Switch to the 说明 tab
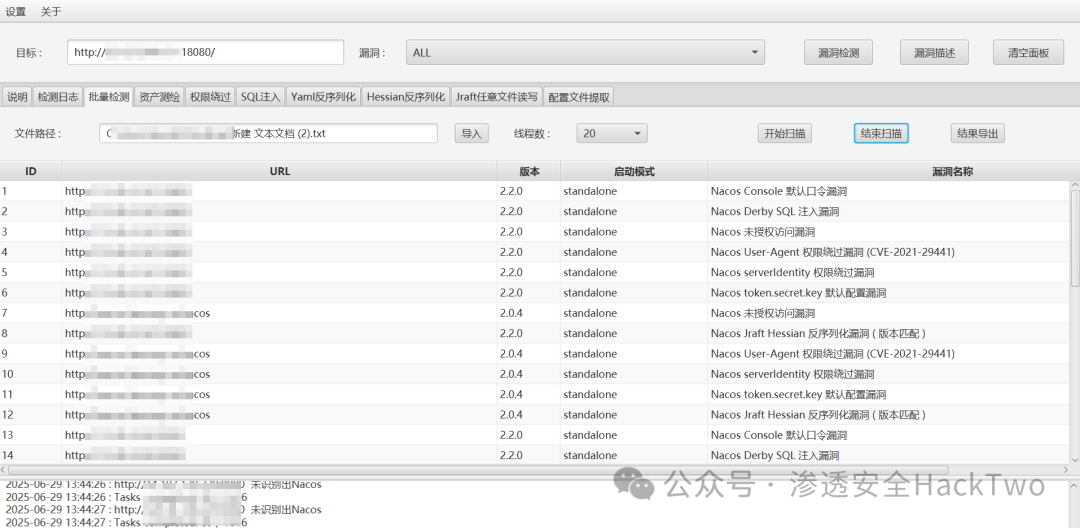Image resolution: width=1080 pixels, height=528 pixels. click(x=17, y=97)
